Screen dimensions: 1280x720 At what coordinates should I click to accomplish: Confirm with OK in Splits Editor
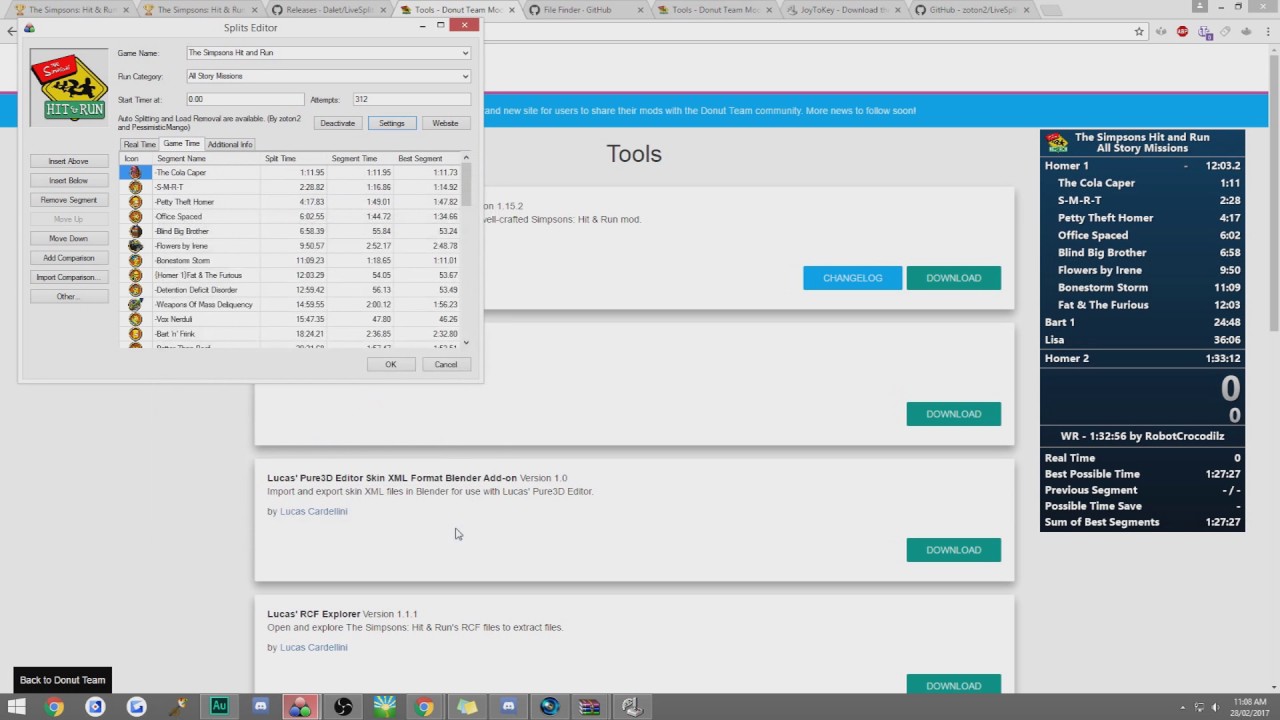click(391, 364)
